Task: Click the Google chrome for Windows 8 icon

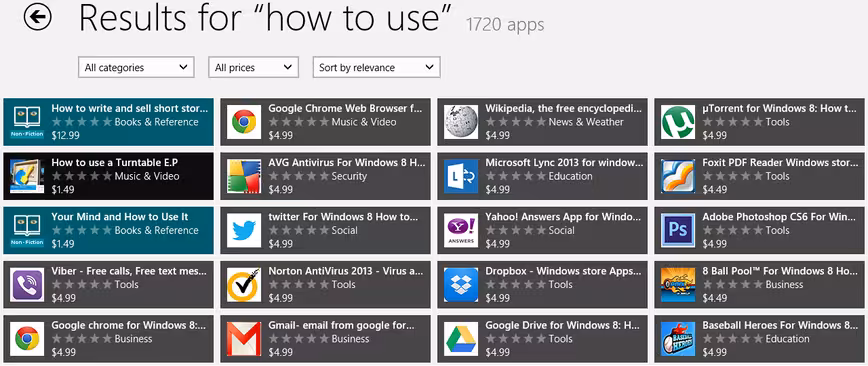Action: coord(27,339)
